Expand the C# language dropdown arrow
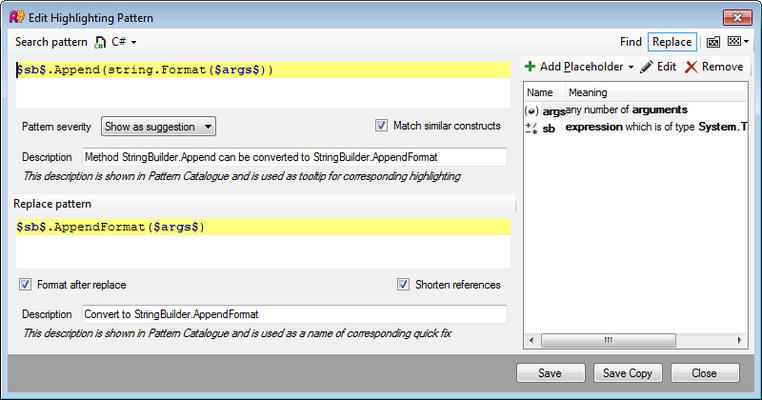762x400 pixels. coord(133,42)
